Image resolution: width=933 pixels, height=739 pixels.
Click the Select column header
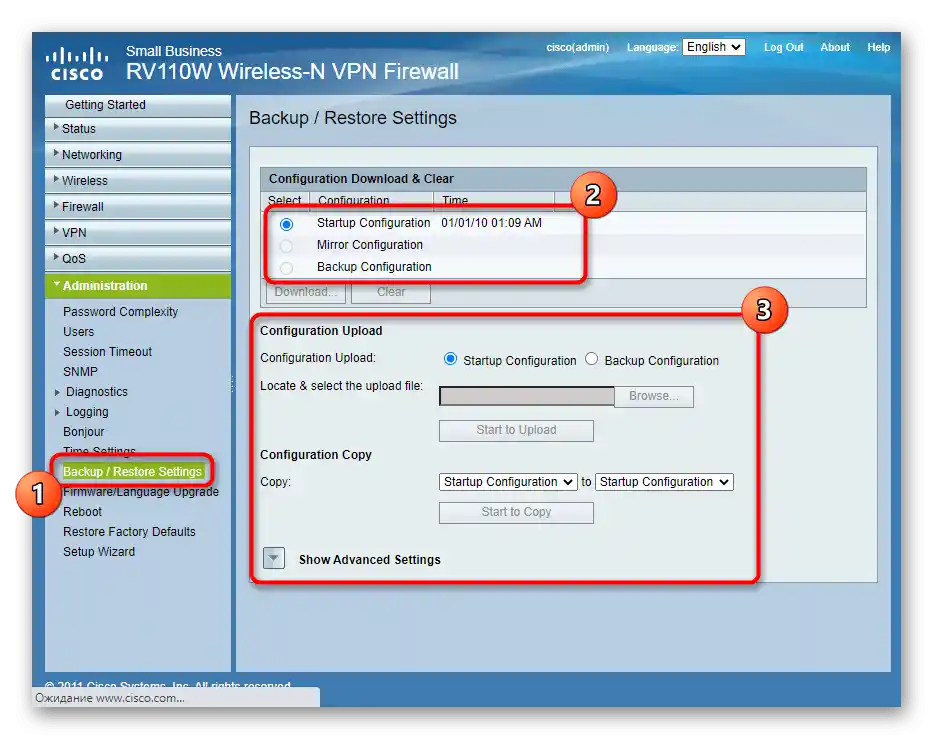[284, 201]
